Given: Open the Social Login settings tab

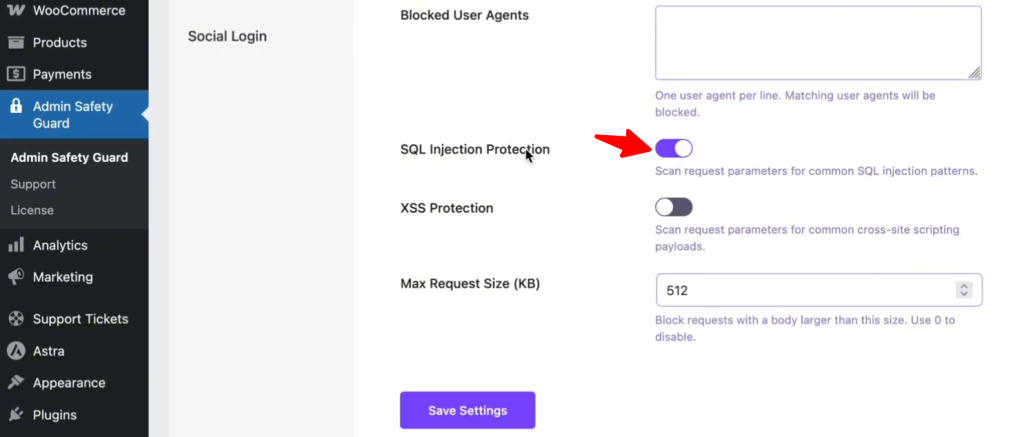Looking at the screenshot, I should tap(227, 36).
